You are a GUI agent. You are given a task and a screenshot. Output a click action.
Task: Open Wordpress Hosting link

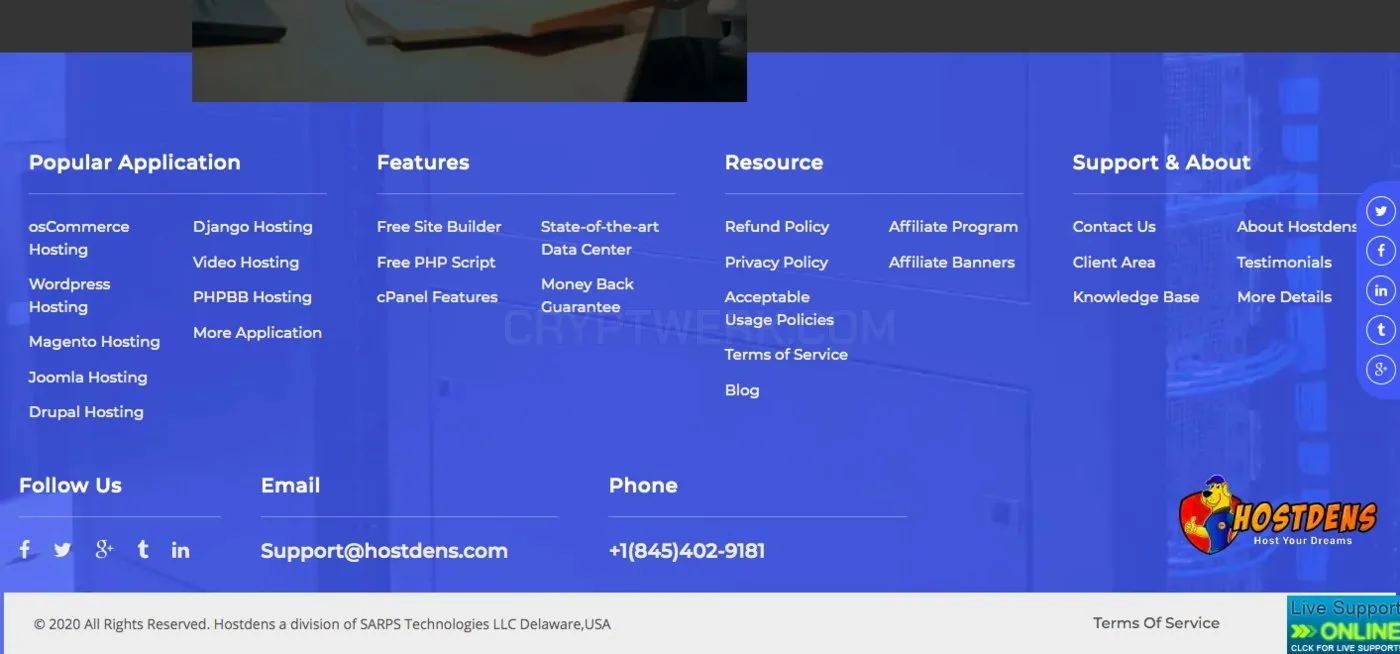69,295
